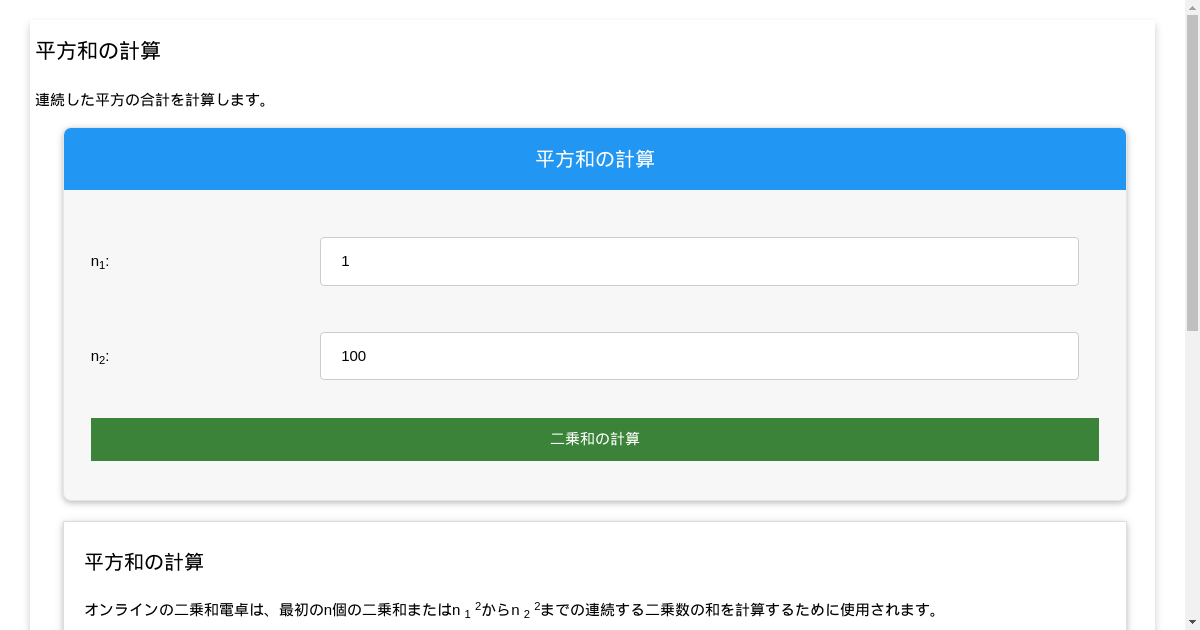Click the n2 label

tap(100, 357)
